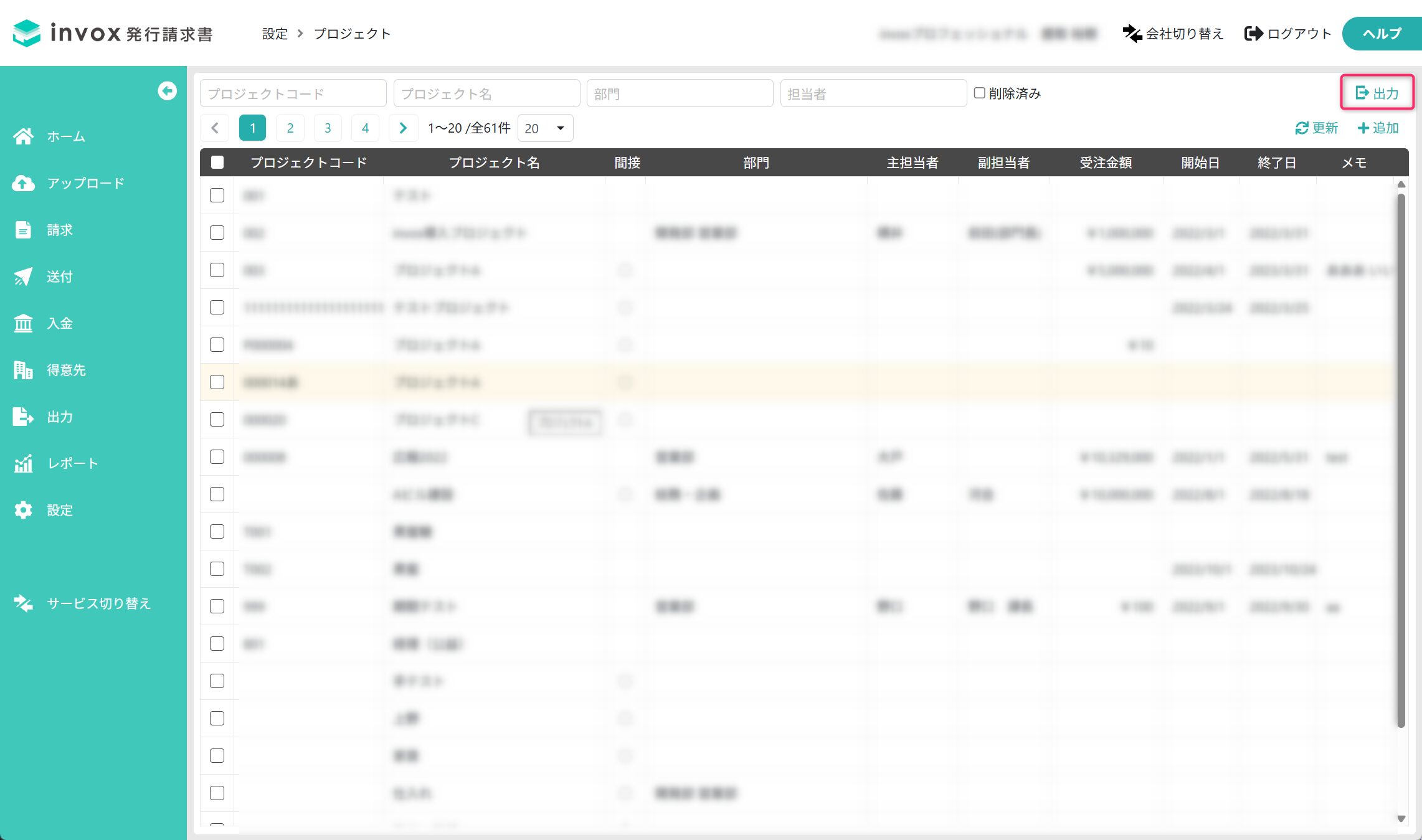Open the 設定 gear icon
Screen dimensions: 1422x840
click(24, 510)
